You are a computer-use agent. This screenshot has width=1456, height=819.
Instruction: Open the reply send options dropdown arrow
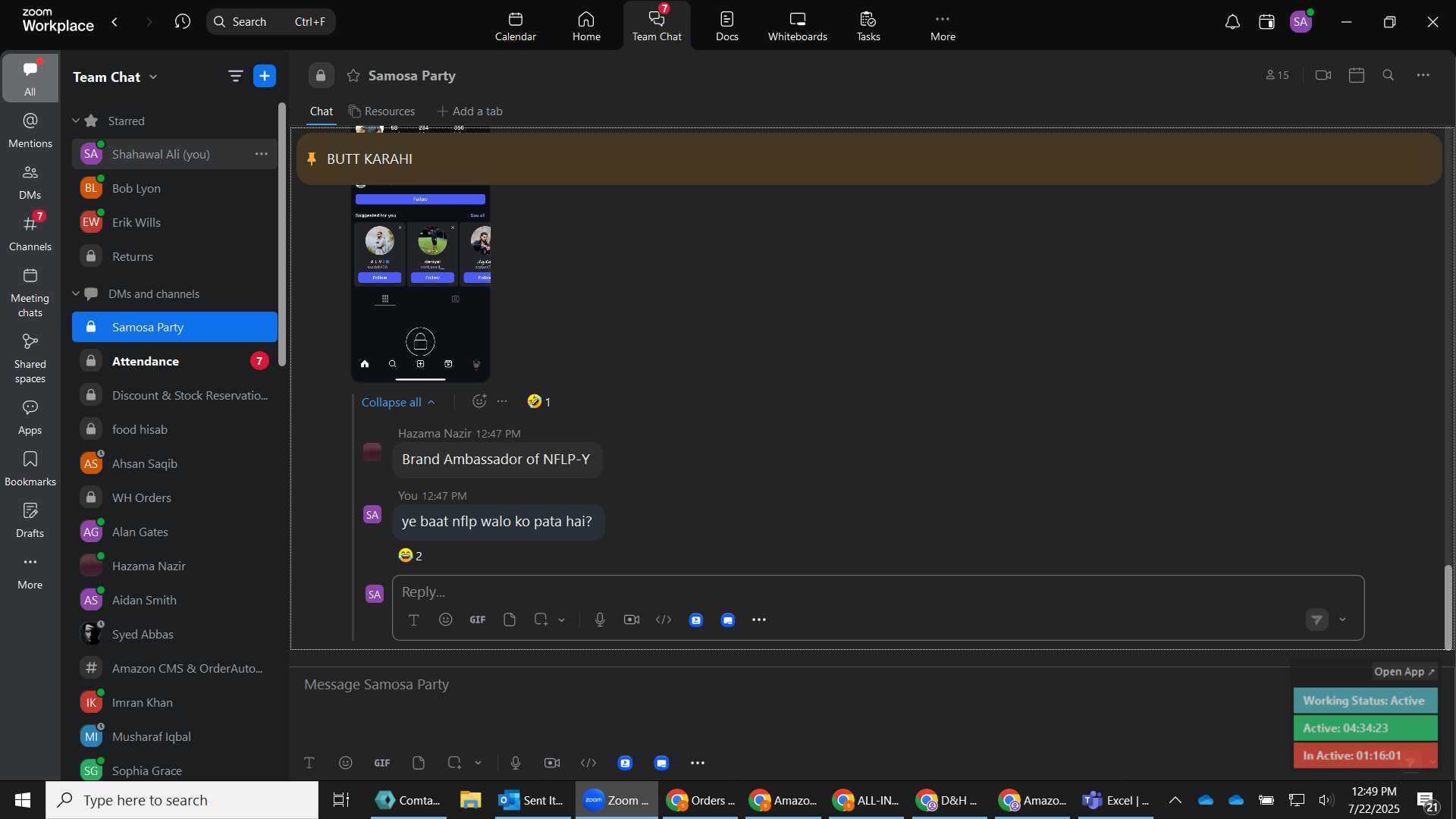point(1343,620)
